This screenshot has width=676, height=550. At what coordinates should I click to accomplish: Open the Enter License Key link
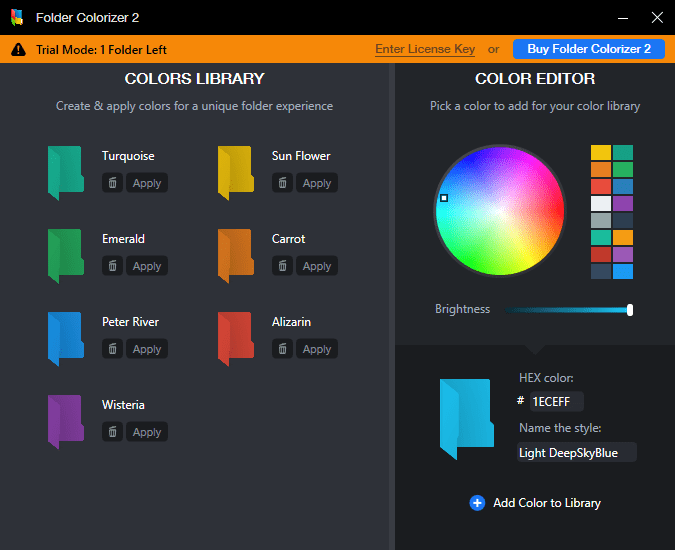point(425,49)
